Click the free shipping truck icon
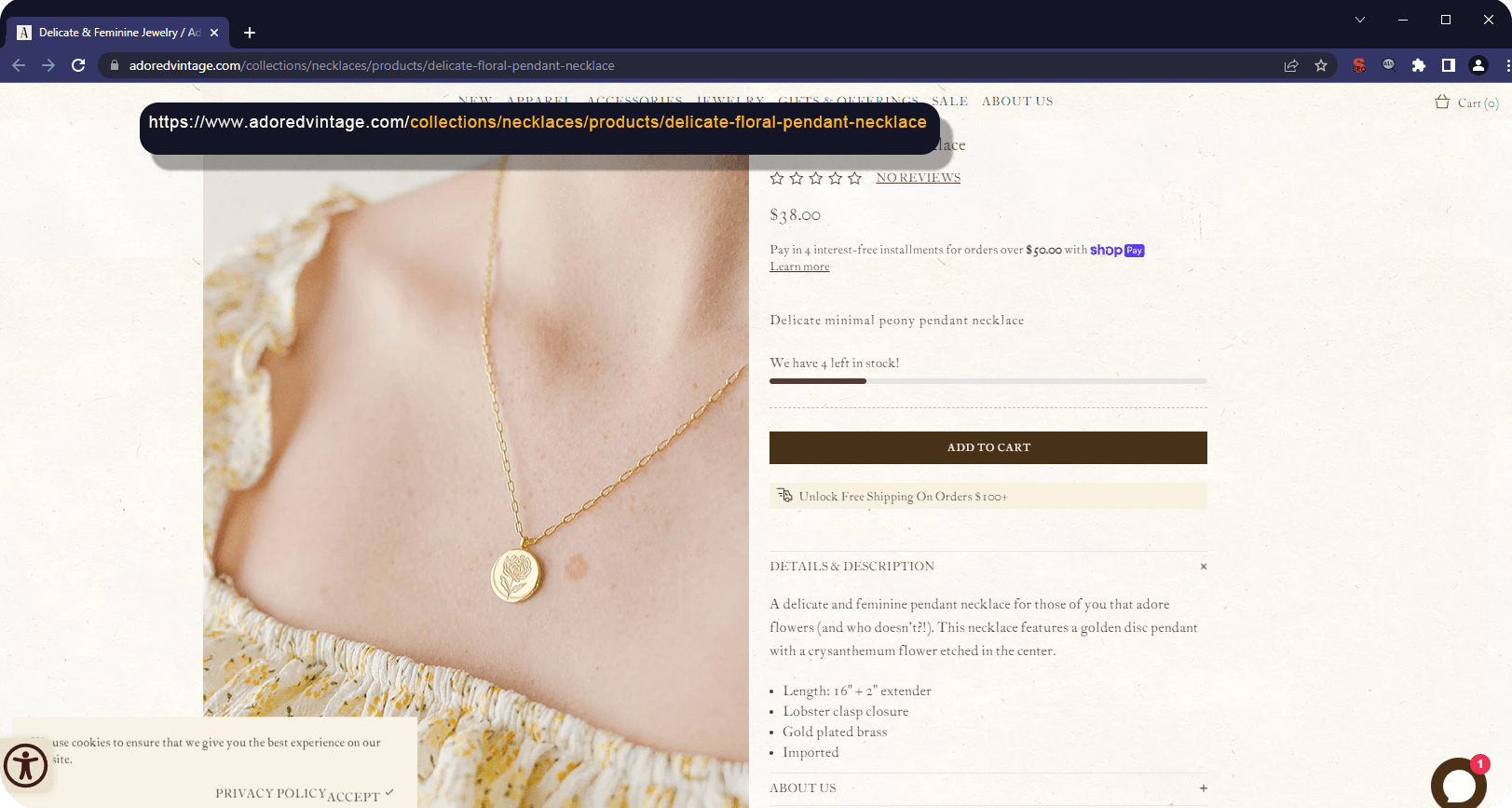This screenshot has height=808, width=1512. pyautogui.click(x=784, y=495)
